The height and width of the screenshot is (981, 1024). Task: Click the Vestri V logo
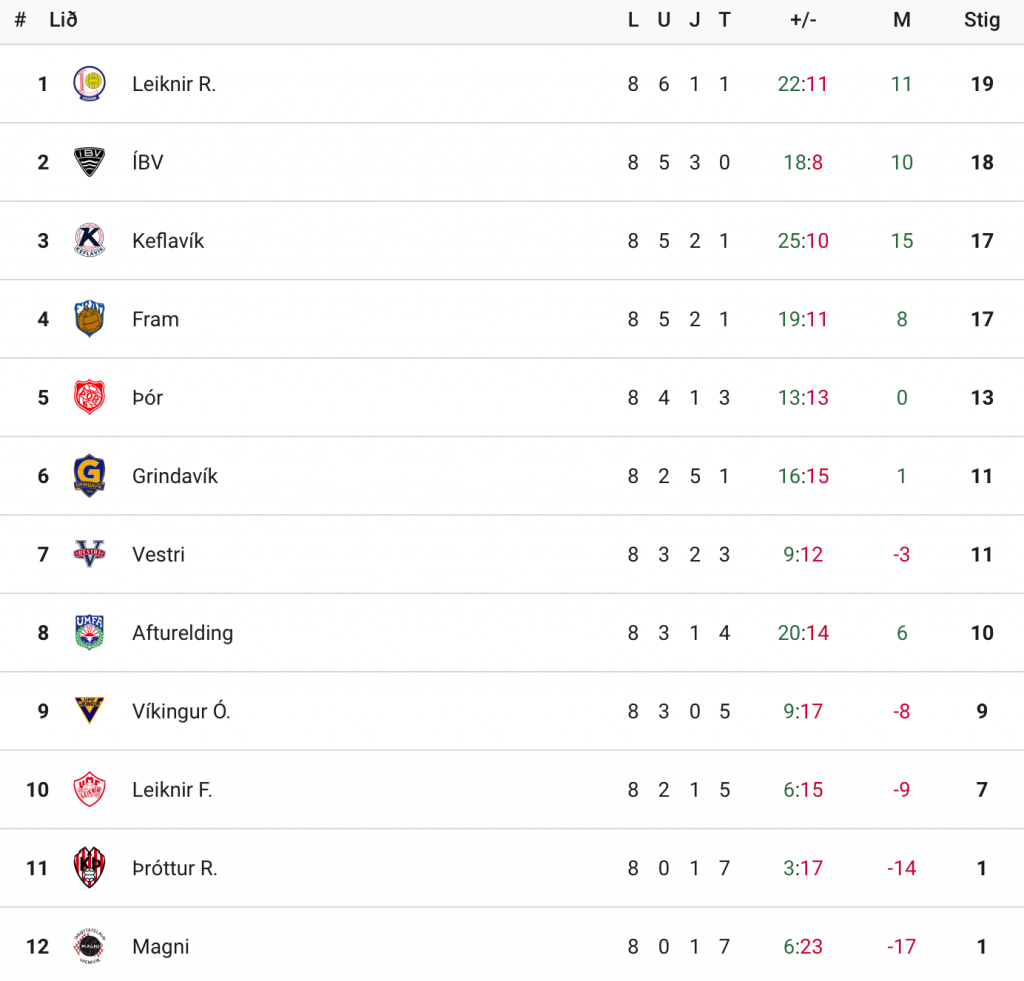[89, 554]
